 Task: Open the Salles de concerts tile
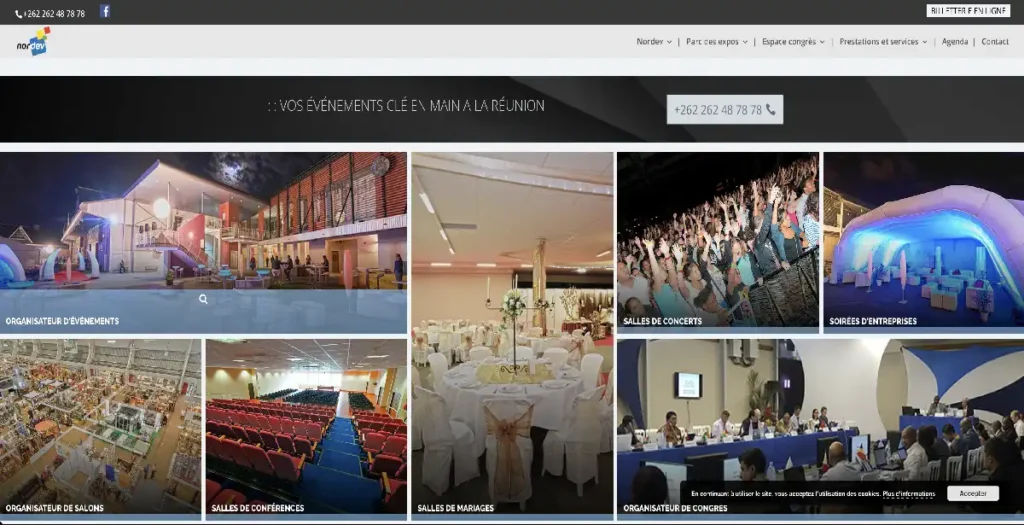point(717,240)
